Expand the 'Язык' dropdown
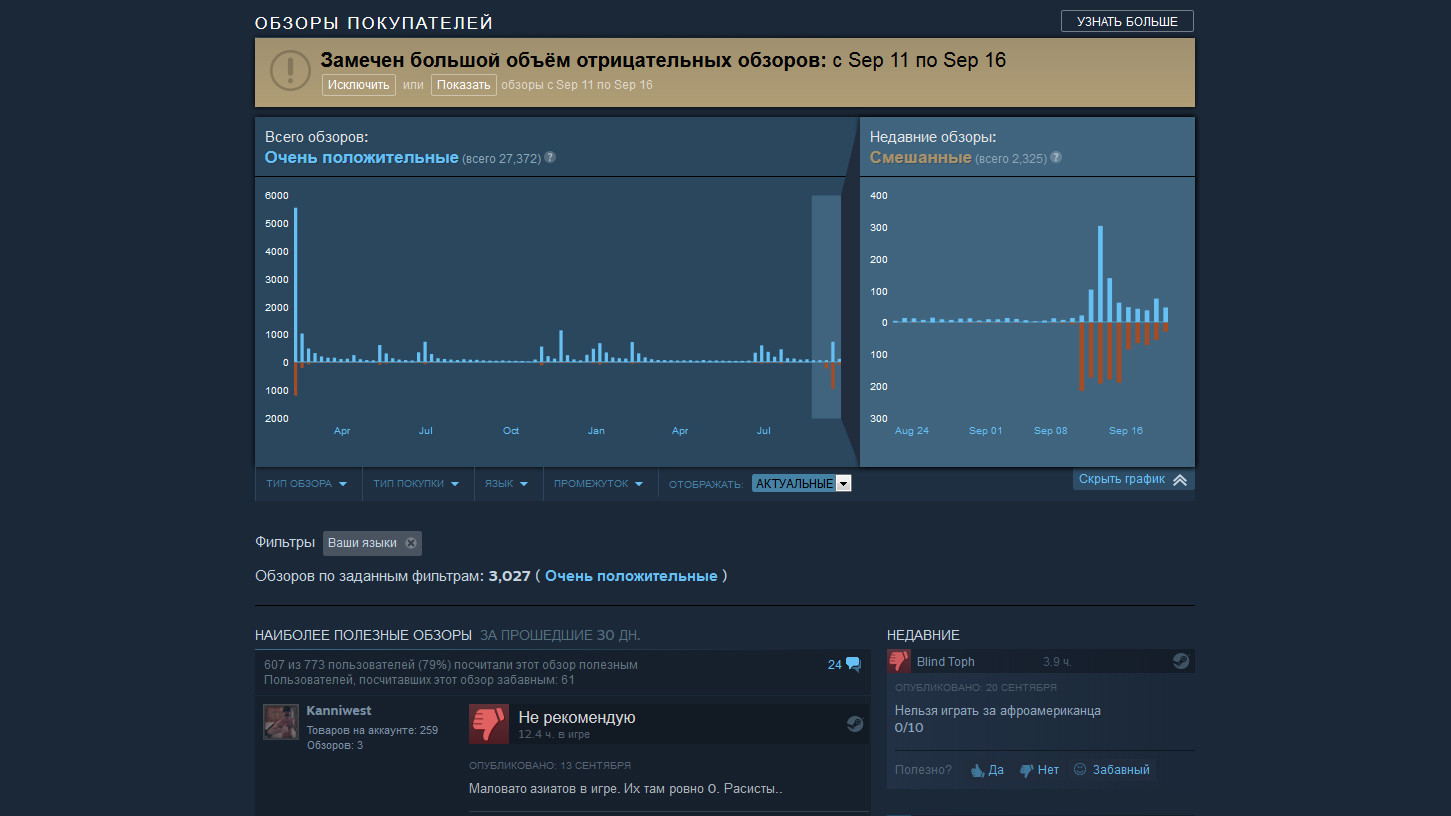 coord(507,483)
